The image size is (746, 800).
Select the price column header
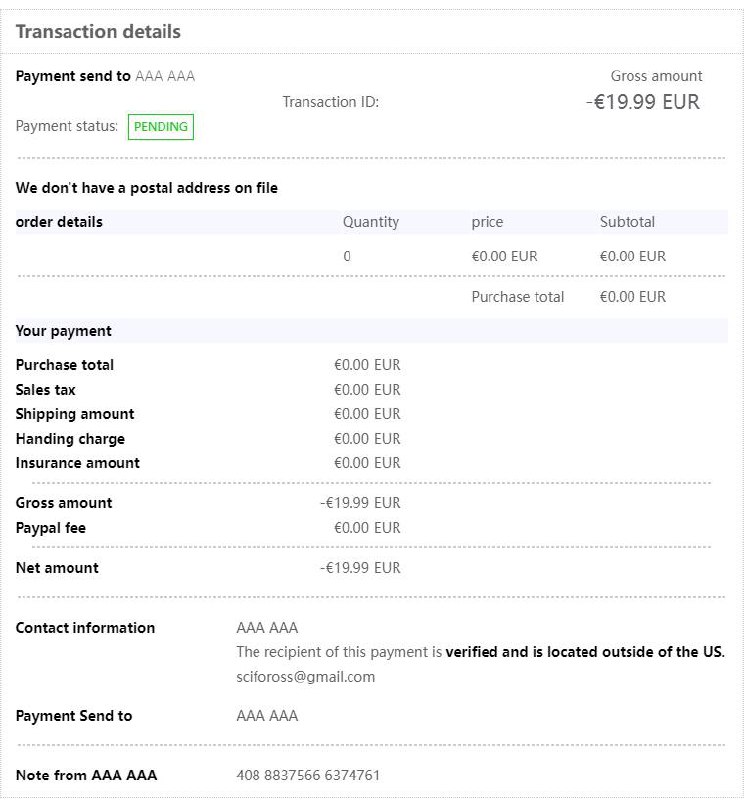click(487, 222)
